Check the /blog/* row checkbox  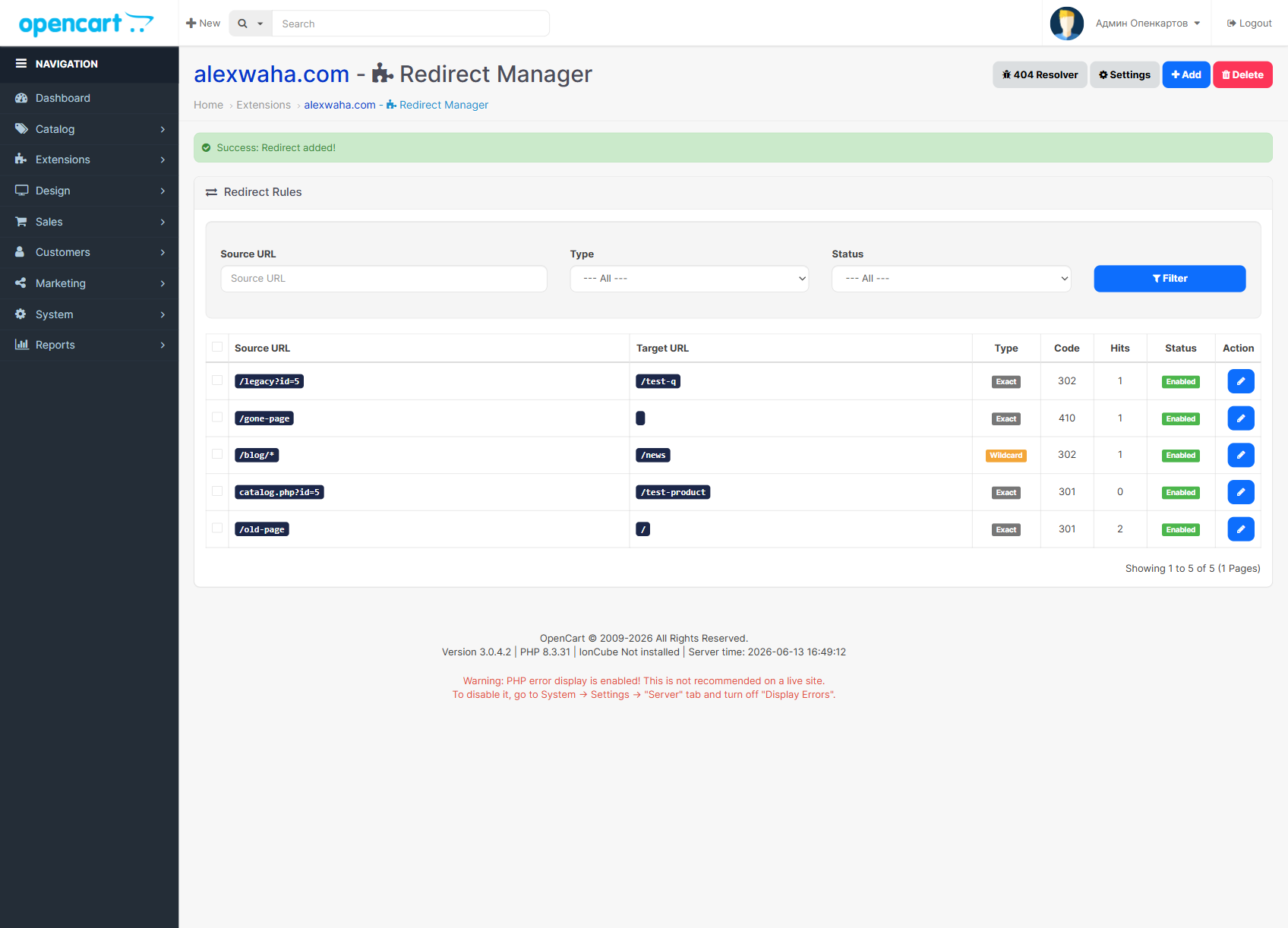(217, 454)
